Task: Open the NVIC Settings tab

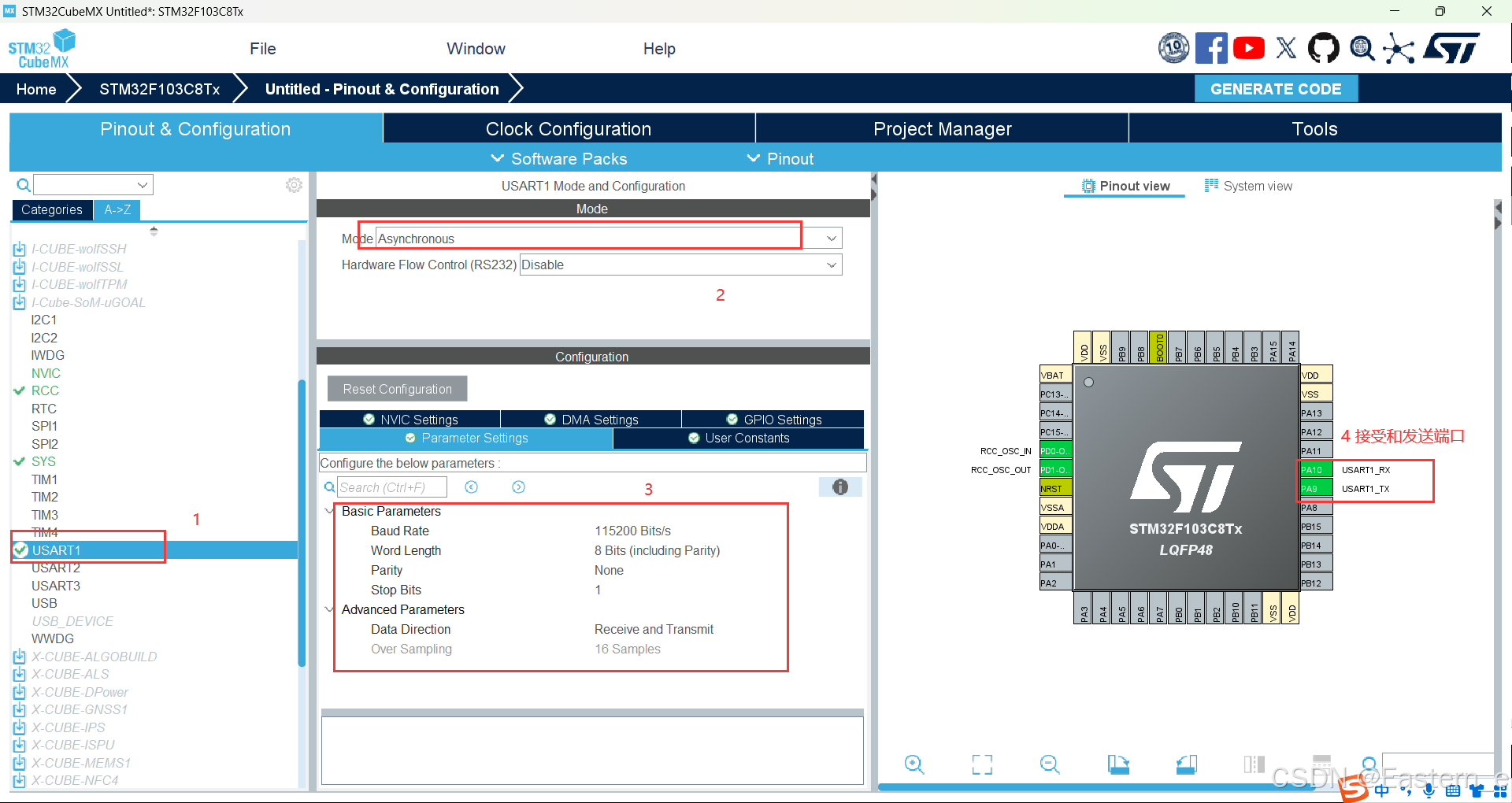Action: (410, 420)
